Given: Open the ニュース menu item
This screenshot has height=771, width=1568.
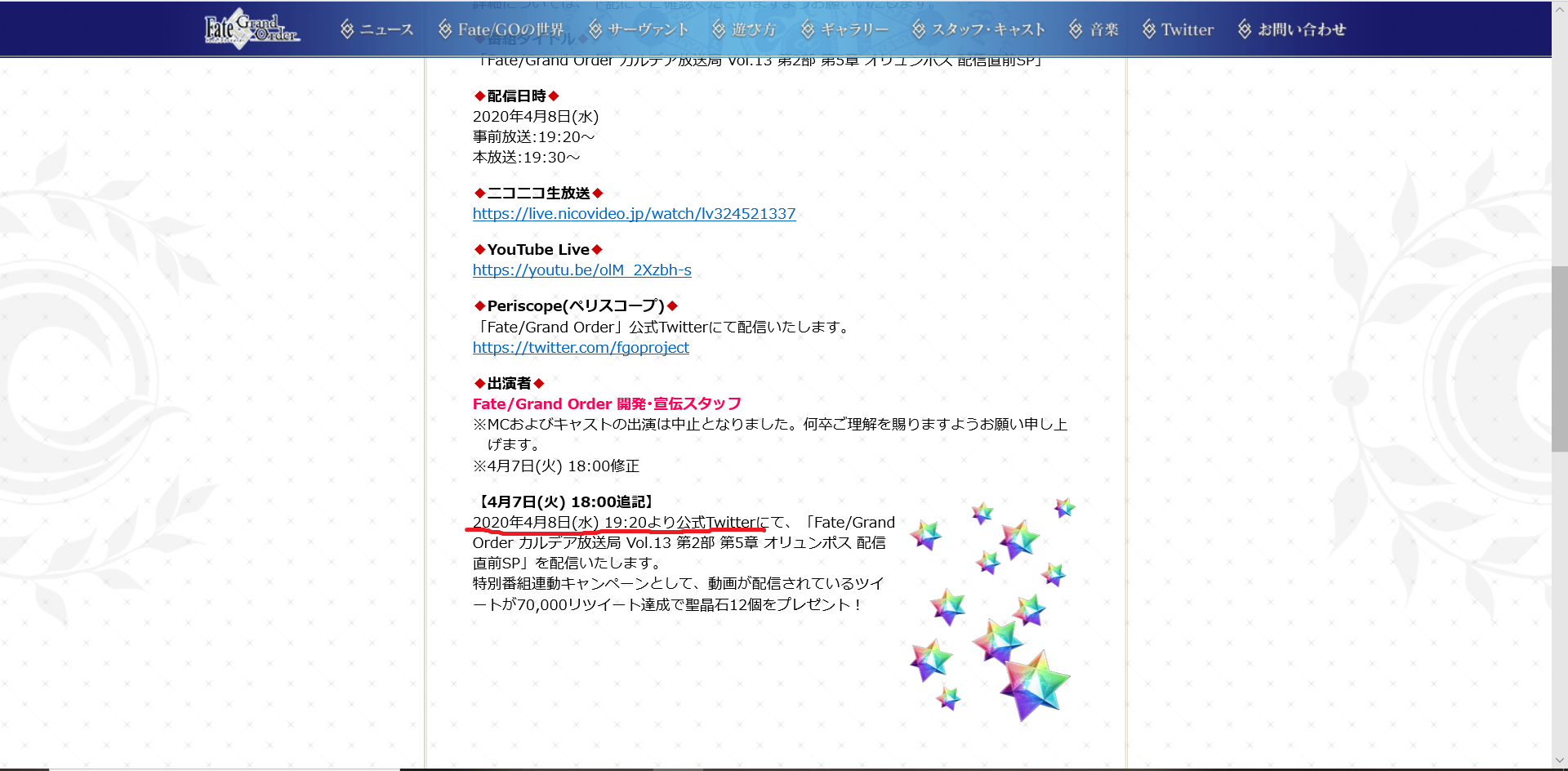Looking at the screenshot, I should point(386,29).
